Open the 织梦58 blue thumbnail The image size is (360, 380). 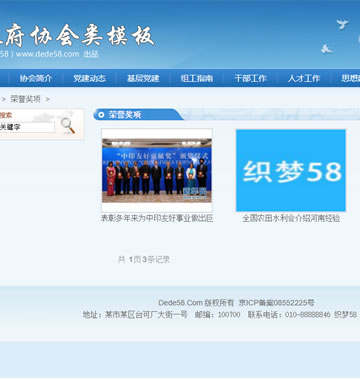(x=291, y=170)
